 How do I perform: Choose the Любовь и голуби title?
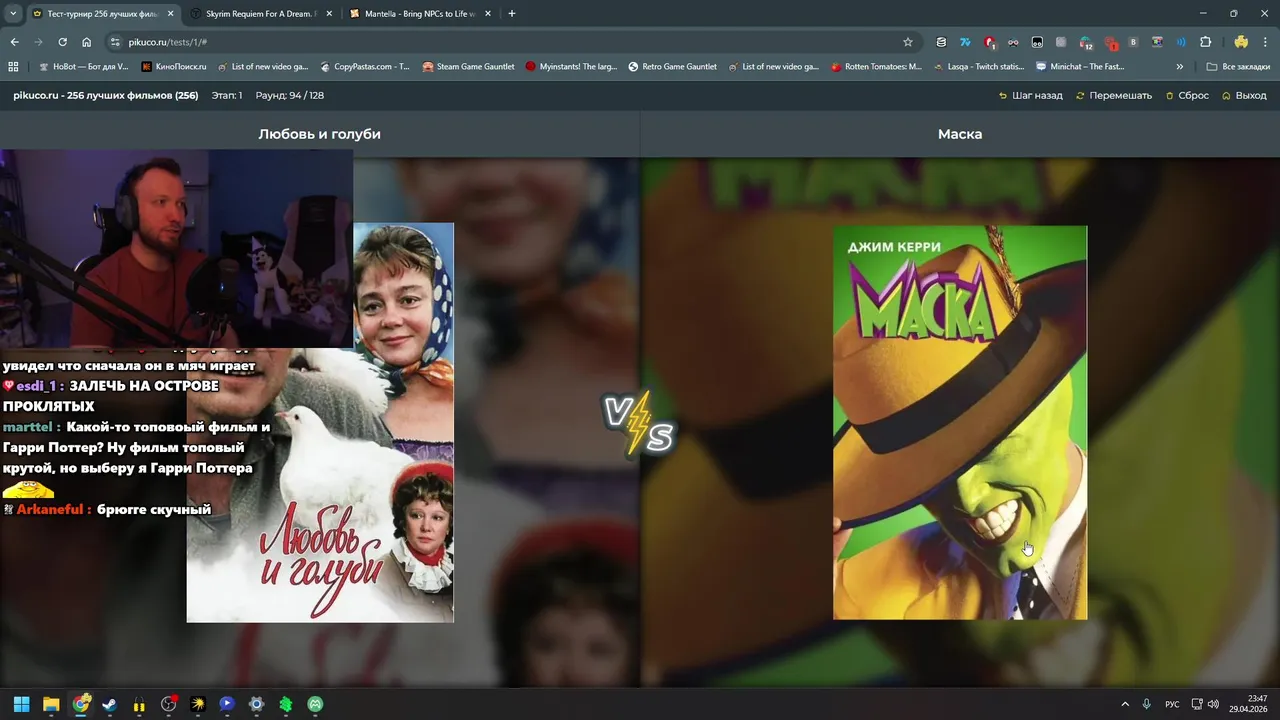coord(319,134)
